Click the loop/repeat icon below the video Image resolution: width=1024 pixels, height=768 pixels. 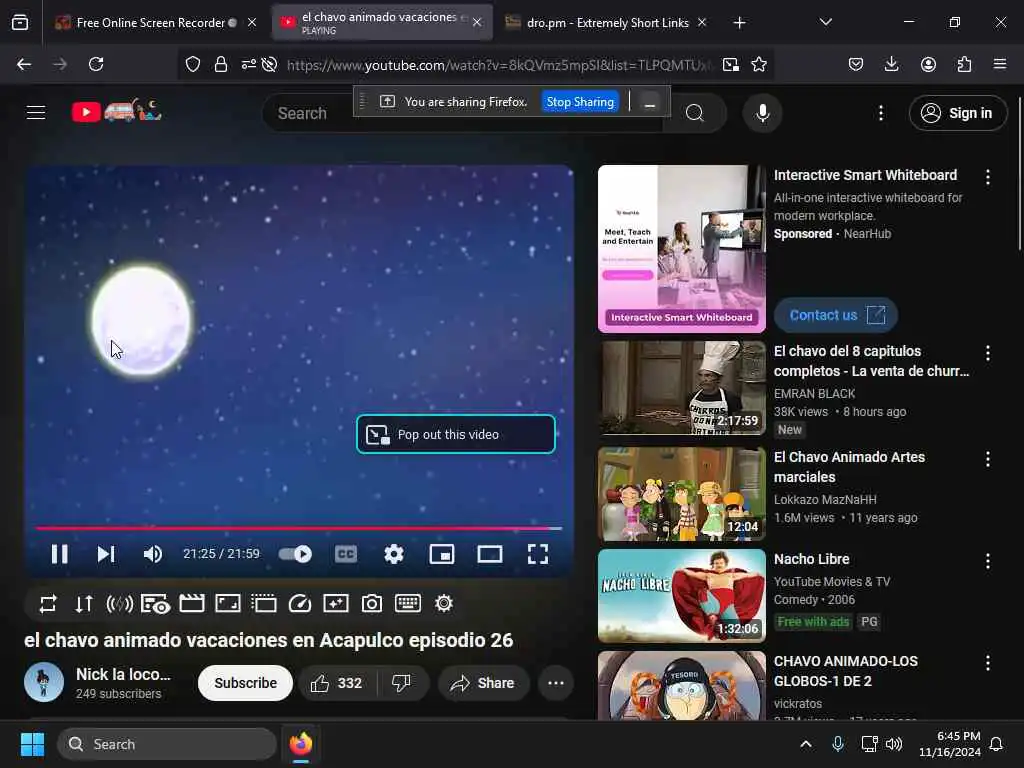(48, 603)
